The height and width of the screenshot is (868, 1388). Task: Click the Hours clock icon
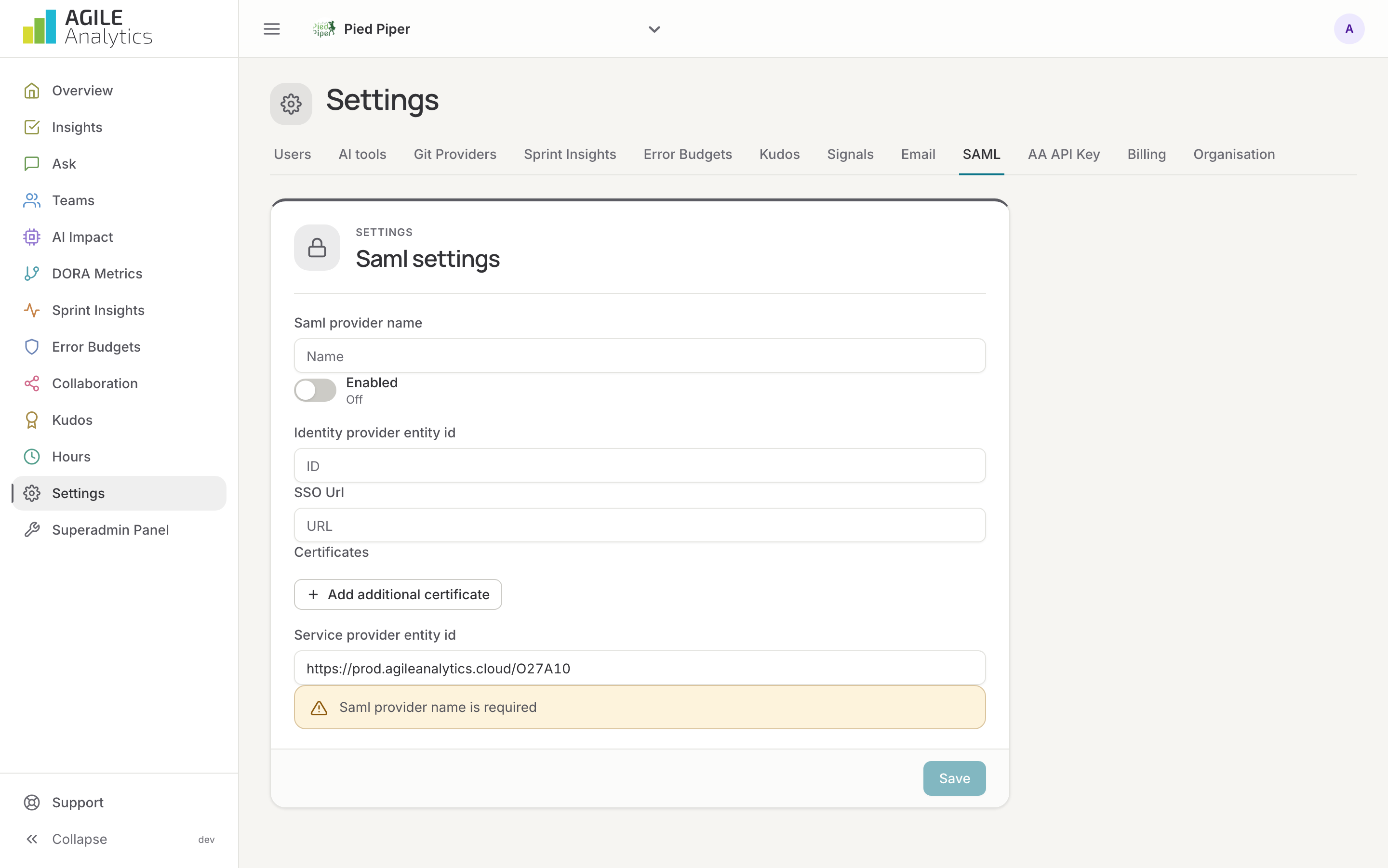(32, 456)
